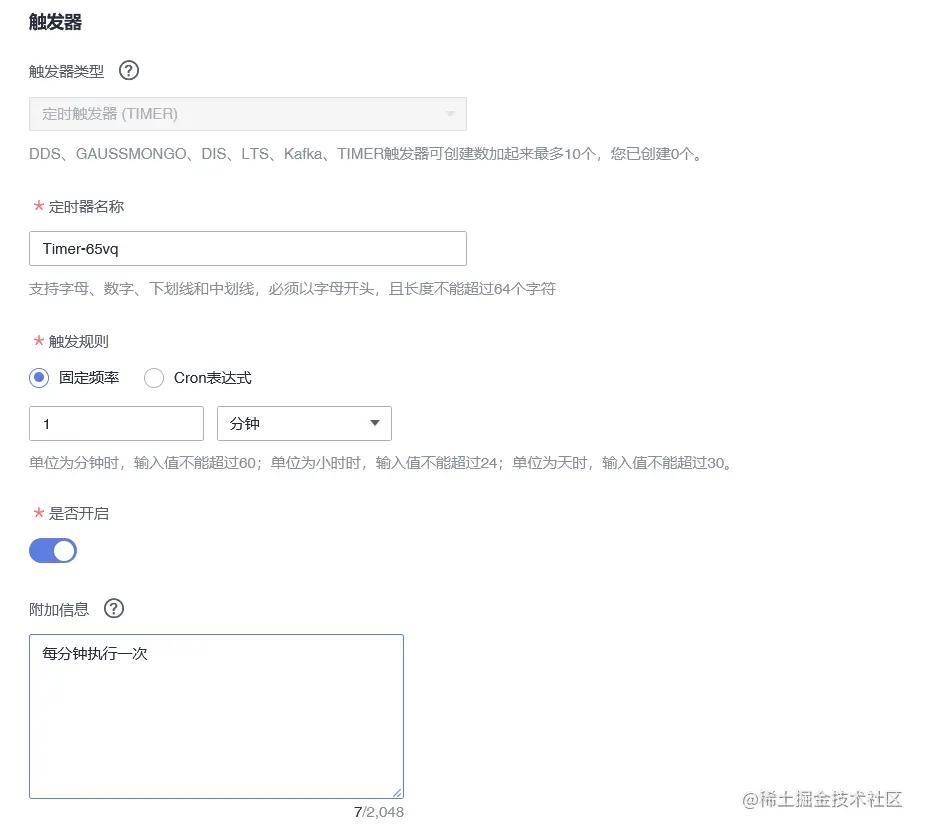Click the 7/2,048 character counter
The height and width of the screenshot is (833, 926).
[x=378, y=813]
